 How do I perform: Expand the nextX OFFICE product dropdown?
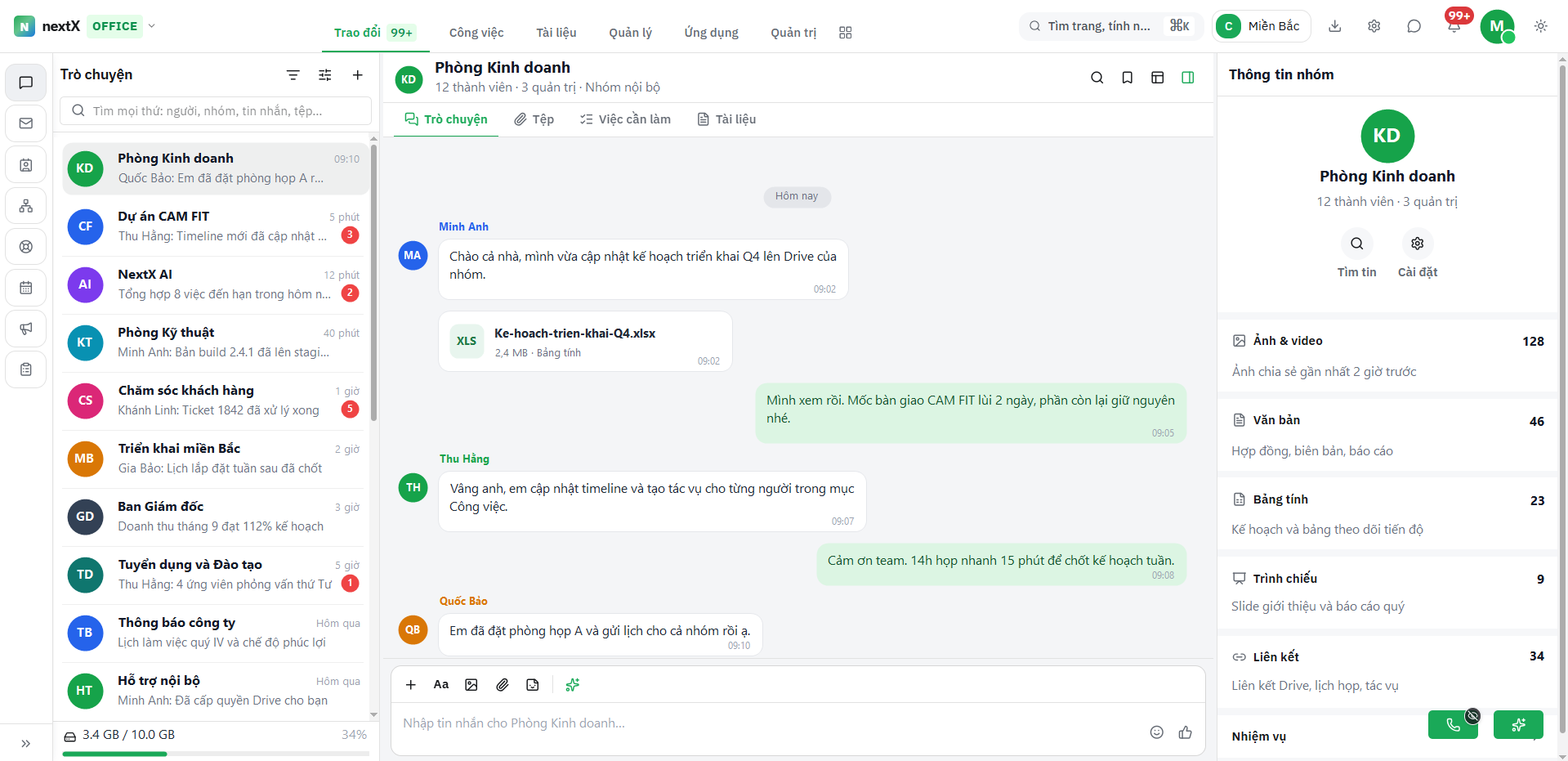[151, 26]
